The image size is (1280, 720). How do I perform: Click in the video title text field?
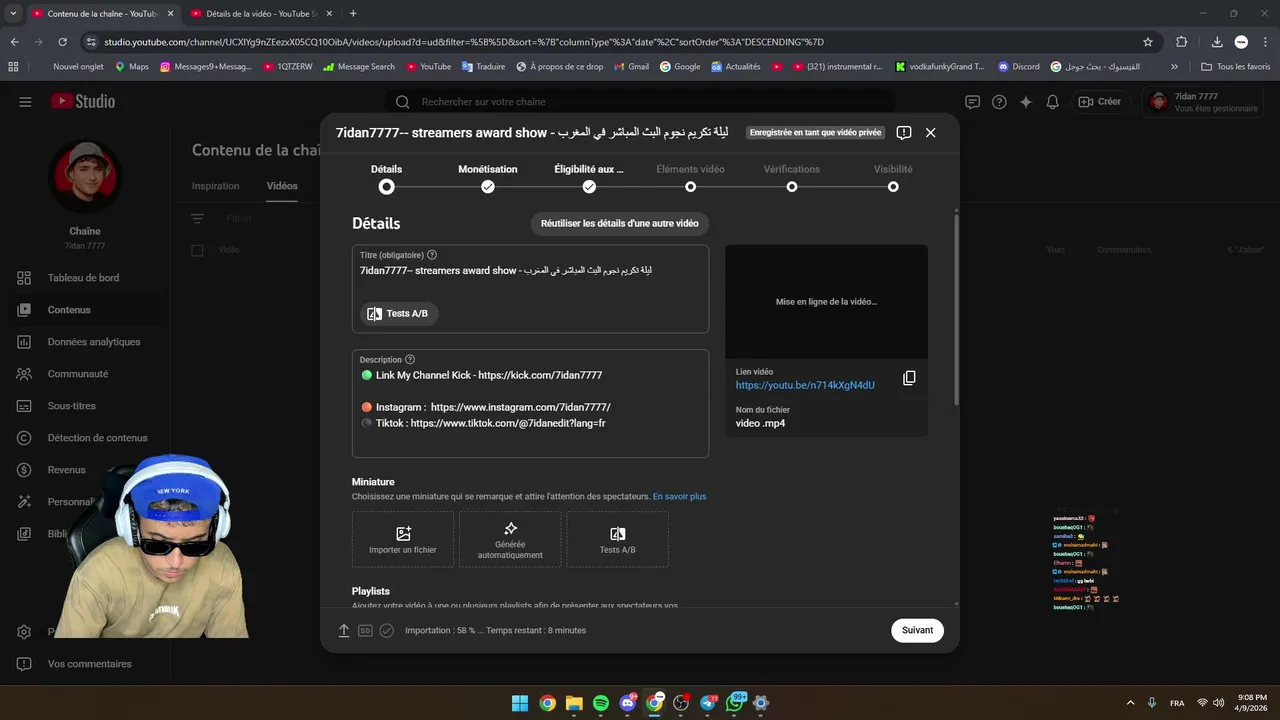tap(530, 271)
